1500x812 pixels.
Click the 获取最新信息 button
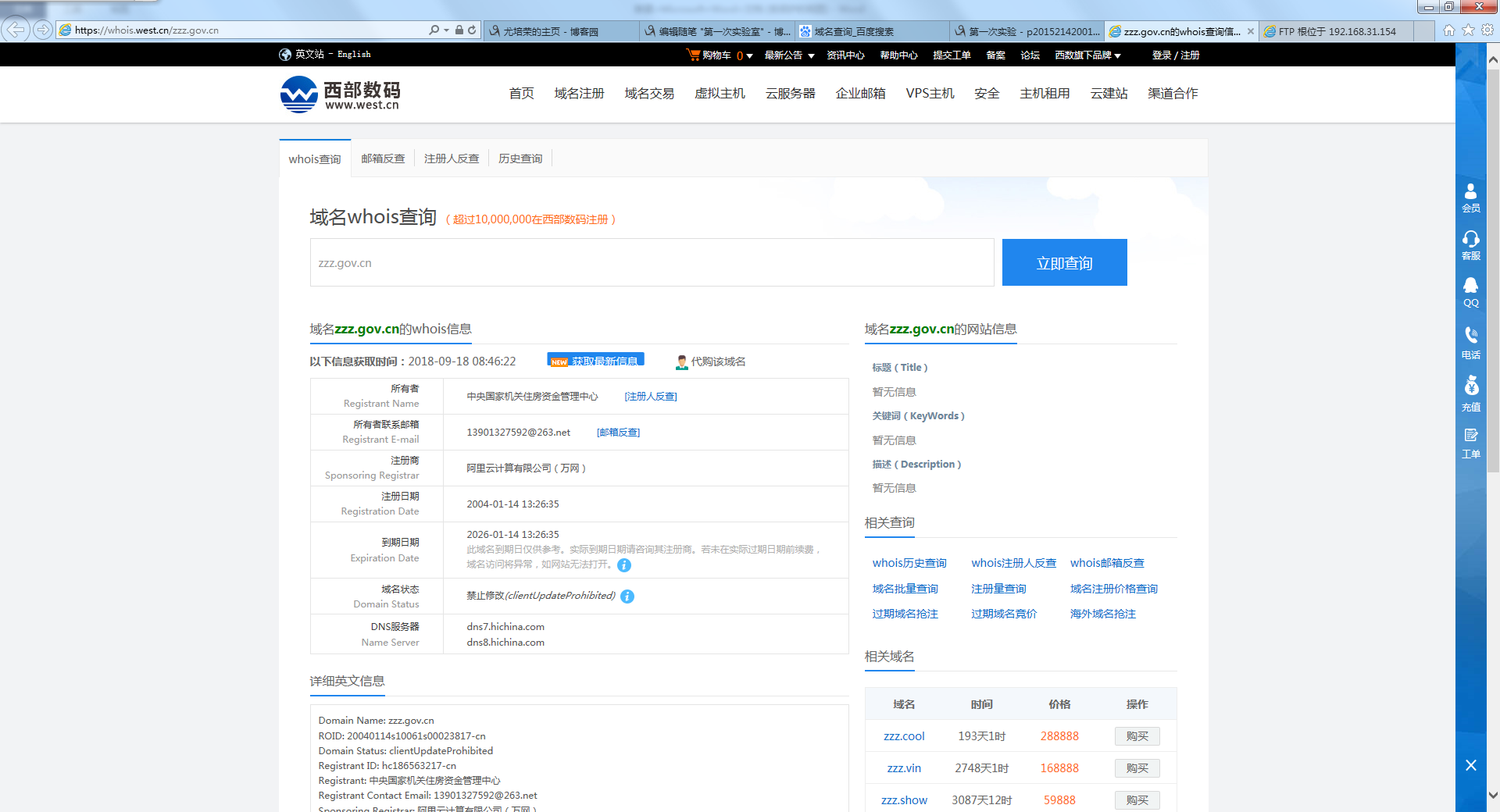coord(596,361)
